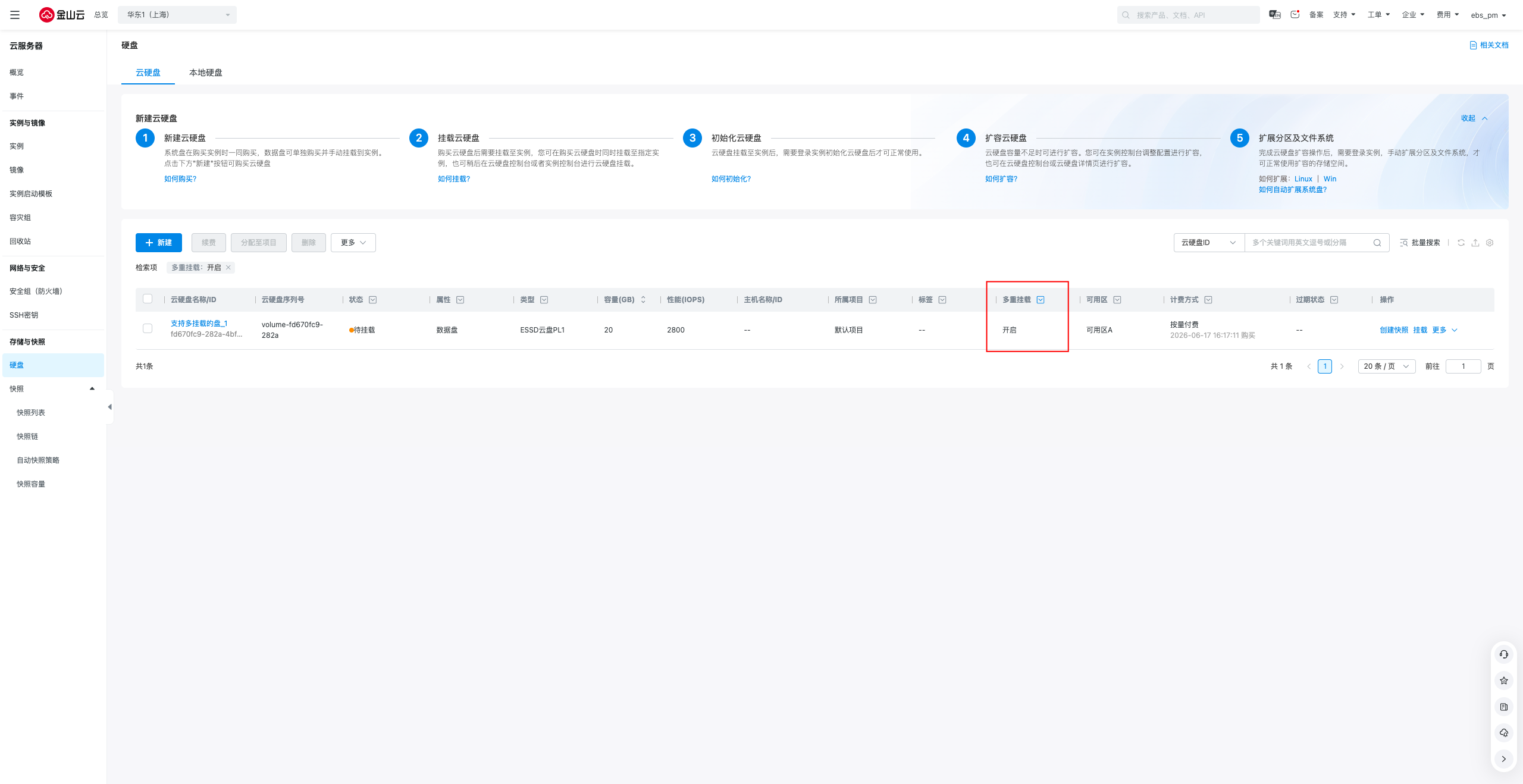Open the 过期状态 column filter
The width and height of the screenshot is (1523, 784).
(x=1334, y=300)
